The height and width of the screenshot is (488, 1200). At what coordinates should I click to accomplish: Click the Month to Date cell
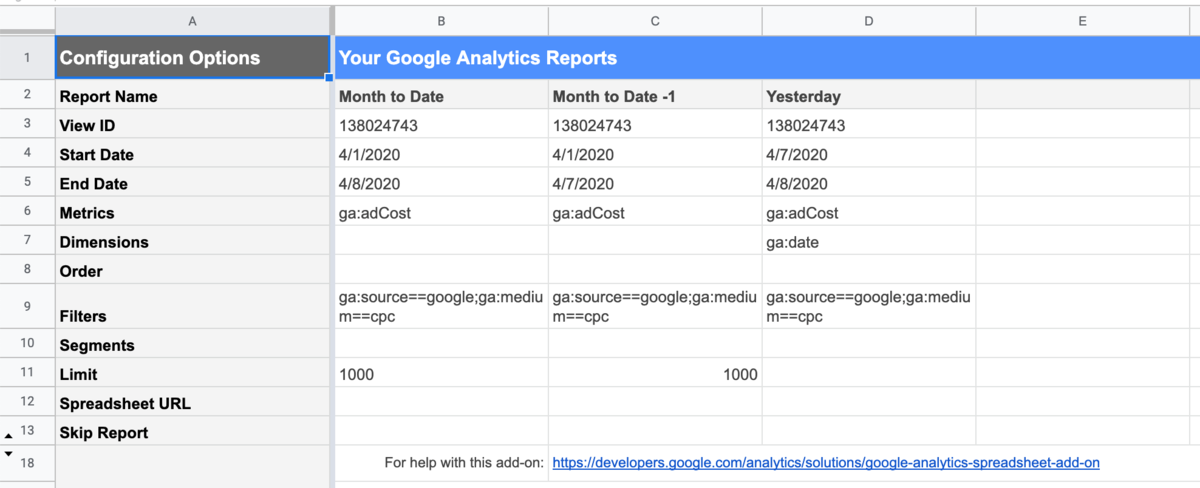[x=441, y=96]
